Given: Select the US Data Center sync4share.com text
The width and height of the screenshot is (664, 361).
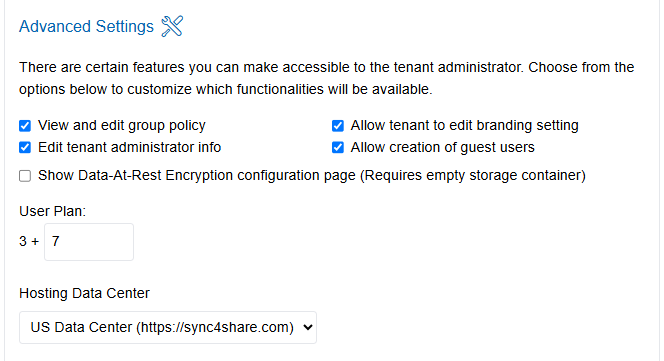Looking at the screenshot, I should tap(162, 328).
